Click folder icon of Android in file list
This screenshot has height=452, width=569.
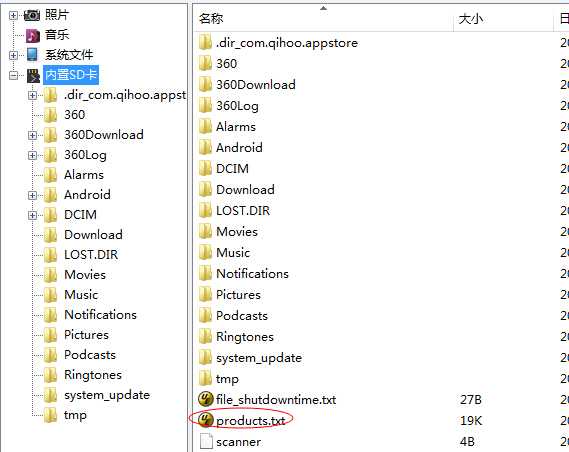coord(205,148)
